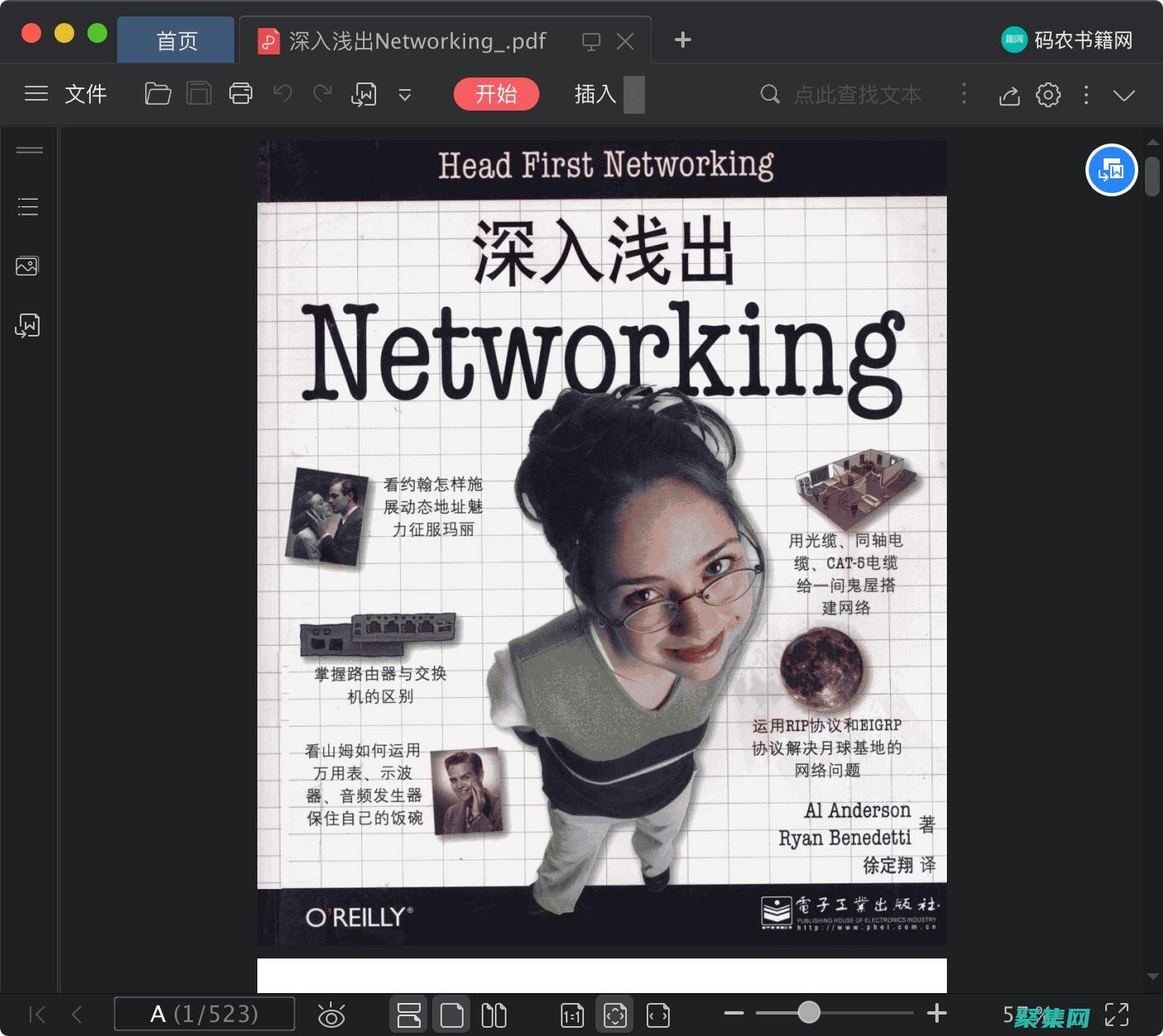The image size is (1163, 1036).
Task: Switch to the 首页 tab
Action: point(176,40)
